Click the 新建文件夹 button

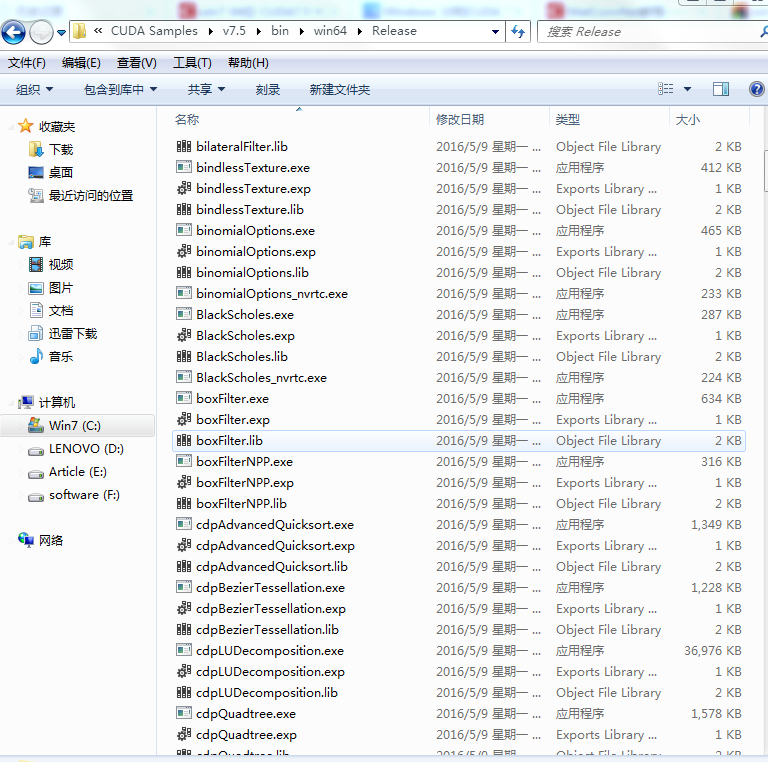(339, 89)
